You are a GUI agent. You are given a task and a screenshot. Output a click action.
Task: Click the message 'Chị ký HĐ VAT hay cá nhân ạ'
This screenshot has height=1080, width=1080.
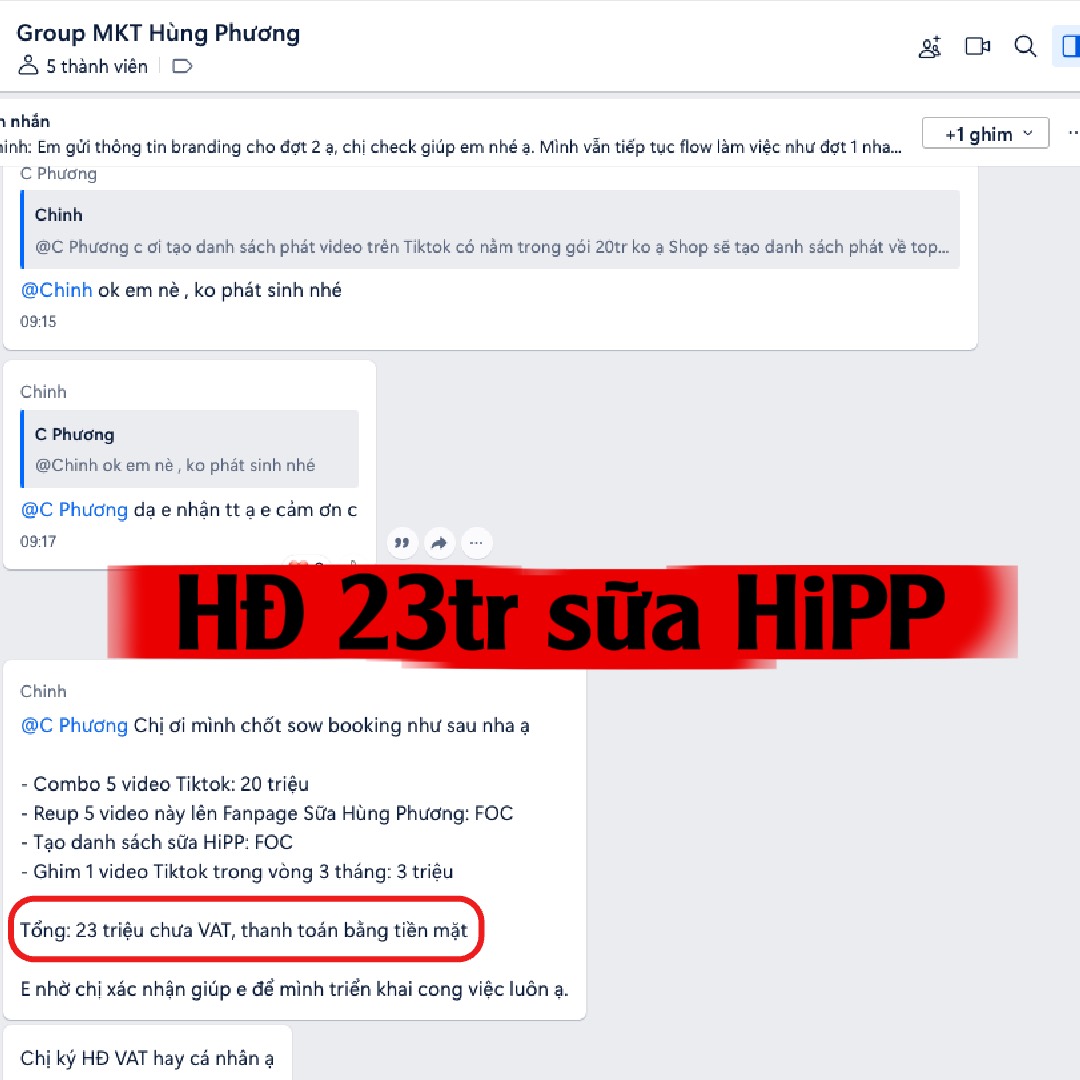[x=147, y=1058]
